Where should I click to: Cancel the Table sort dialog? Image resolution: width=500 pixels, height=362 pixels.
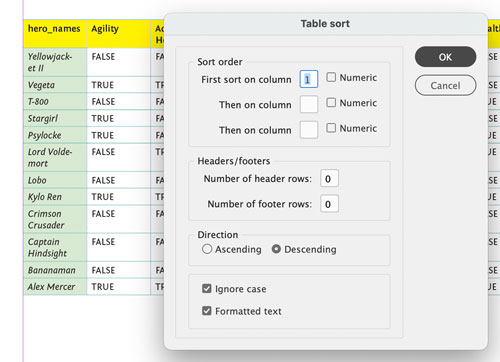click(445, 85)
